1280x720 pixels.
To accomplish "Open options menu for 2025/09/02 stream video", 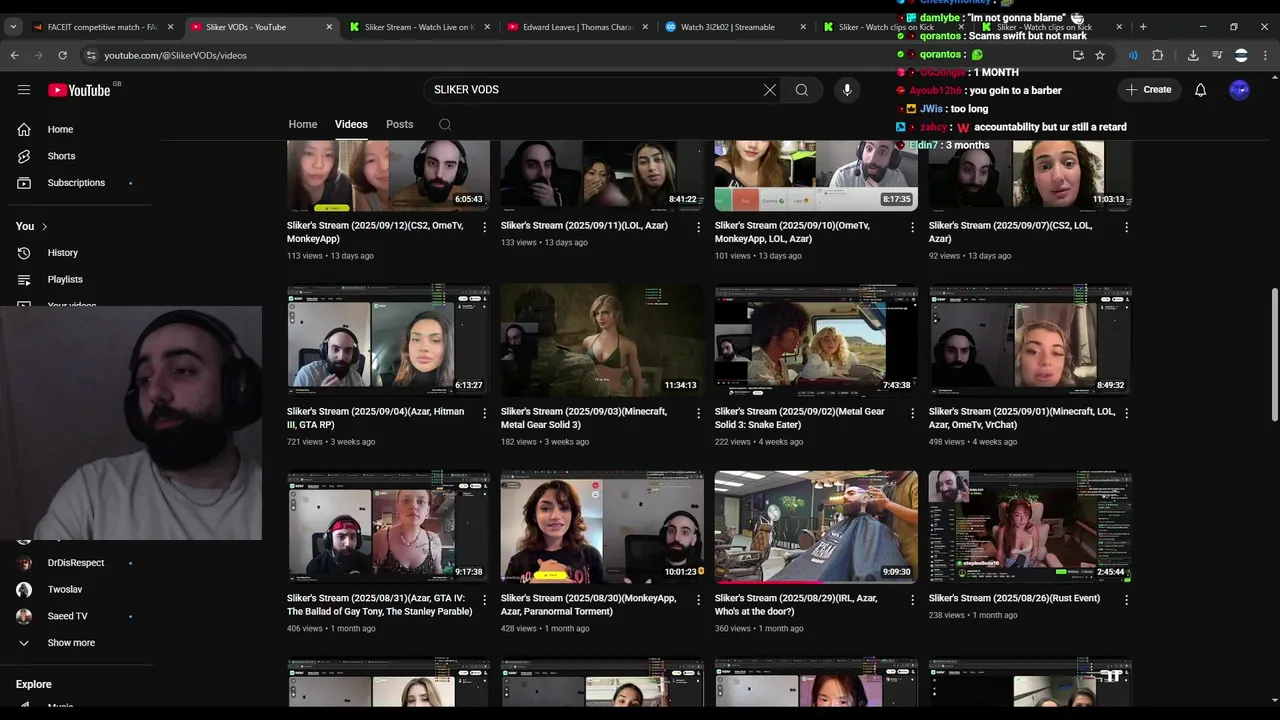I will [x=912, y=413].
